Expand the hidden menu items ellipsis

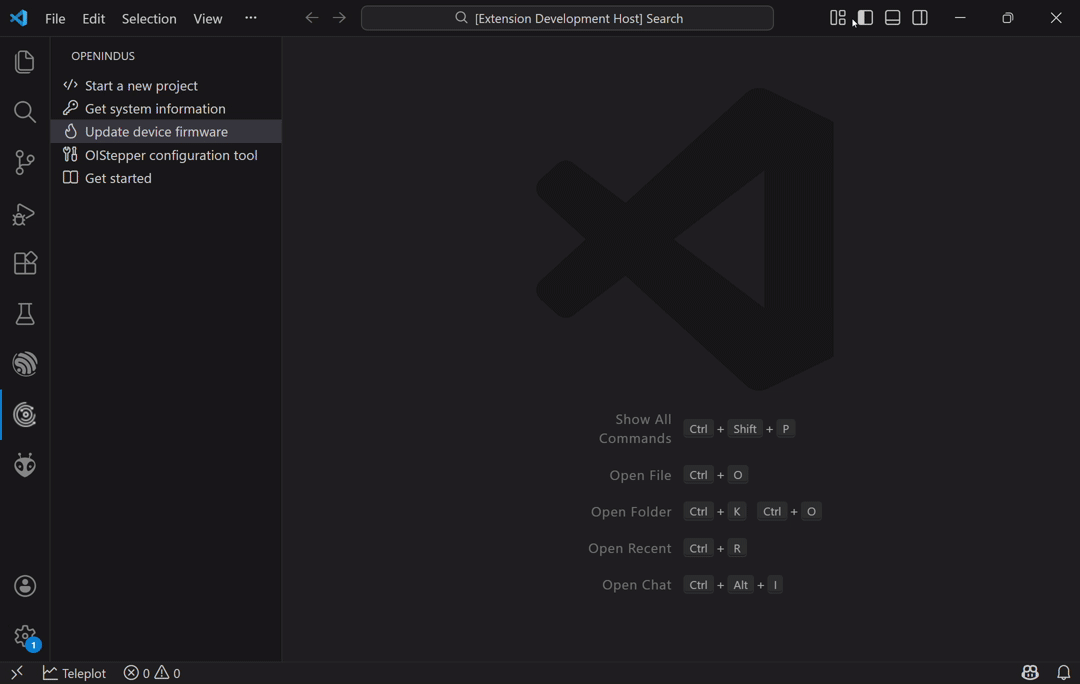(x=251, y=18)
